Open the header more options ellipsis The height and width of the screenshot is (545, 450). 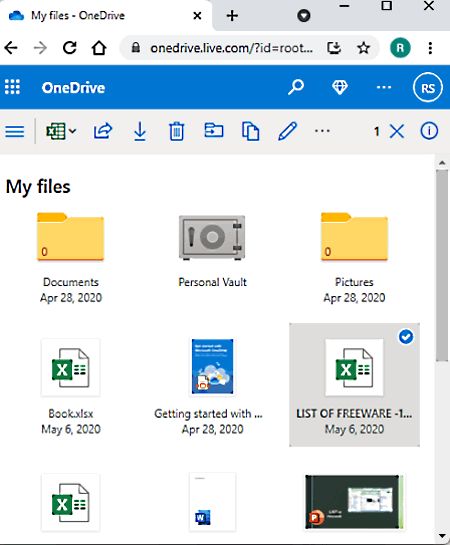pyautogui.click(x=384, y=87)
